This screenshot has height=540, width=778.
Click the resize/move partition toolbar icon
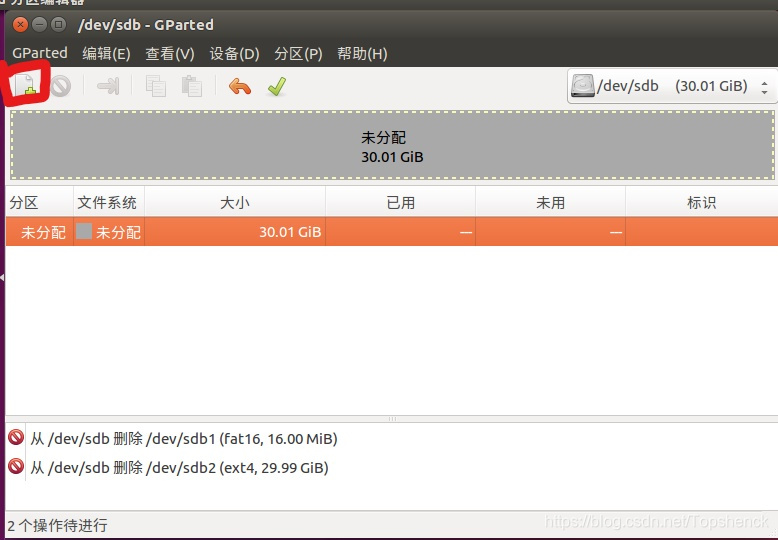tap(108, 86)
